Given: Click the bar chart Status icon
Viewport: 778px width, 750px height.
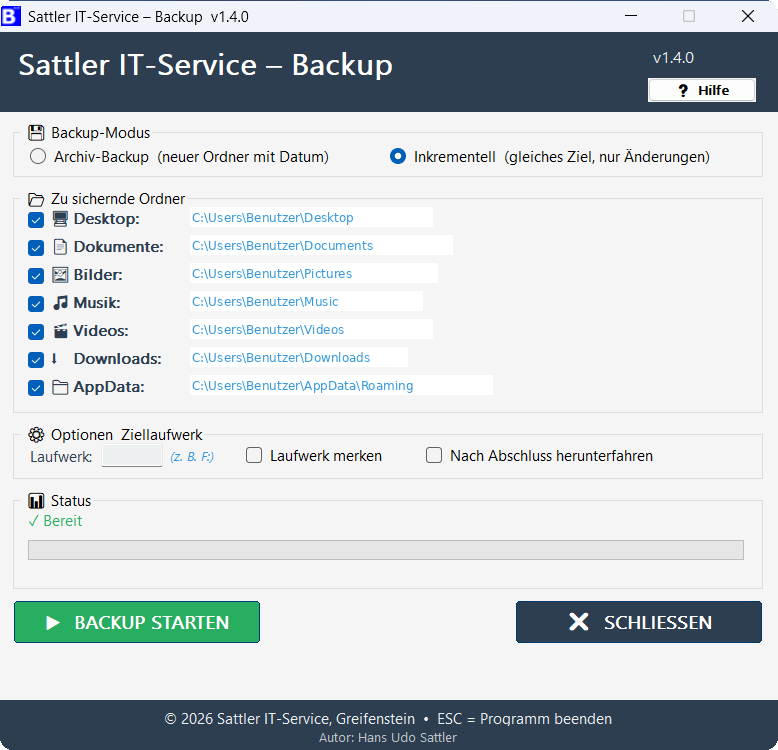Looking at the screenshot, I should [36, 501].
